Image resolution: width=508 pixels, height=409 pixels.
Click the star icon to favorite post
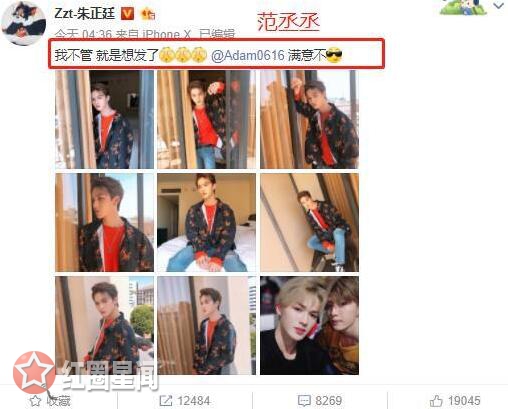pos(35,401)
